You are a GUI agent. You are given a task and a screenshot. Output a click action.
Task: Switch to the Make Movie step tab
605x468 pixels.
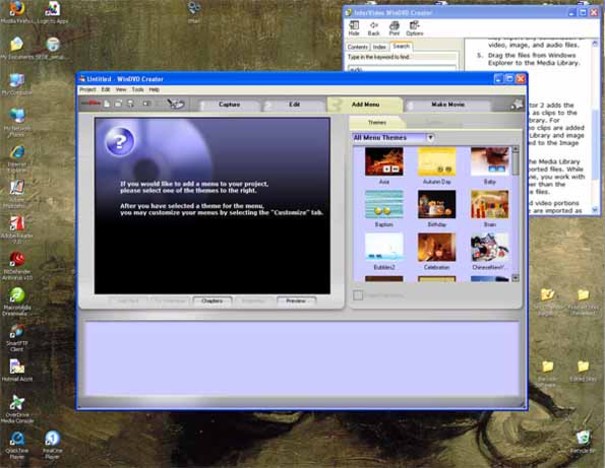pyautogui.click(x=448, y=105)
